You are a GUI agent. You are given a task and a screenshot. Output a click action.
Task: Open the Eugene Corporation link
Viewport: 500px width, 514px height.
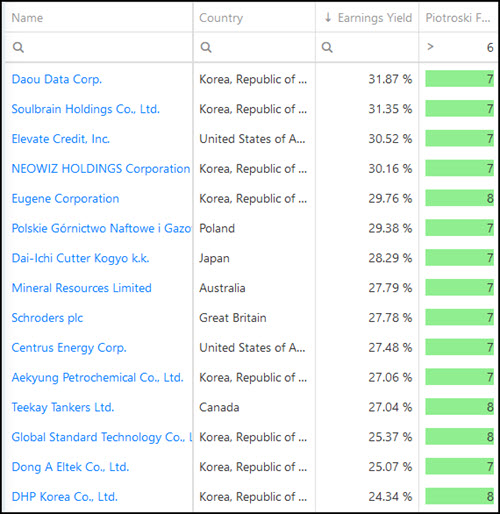65,199
